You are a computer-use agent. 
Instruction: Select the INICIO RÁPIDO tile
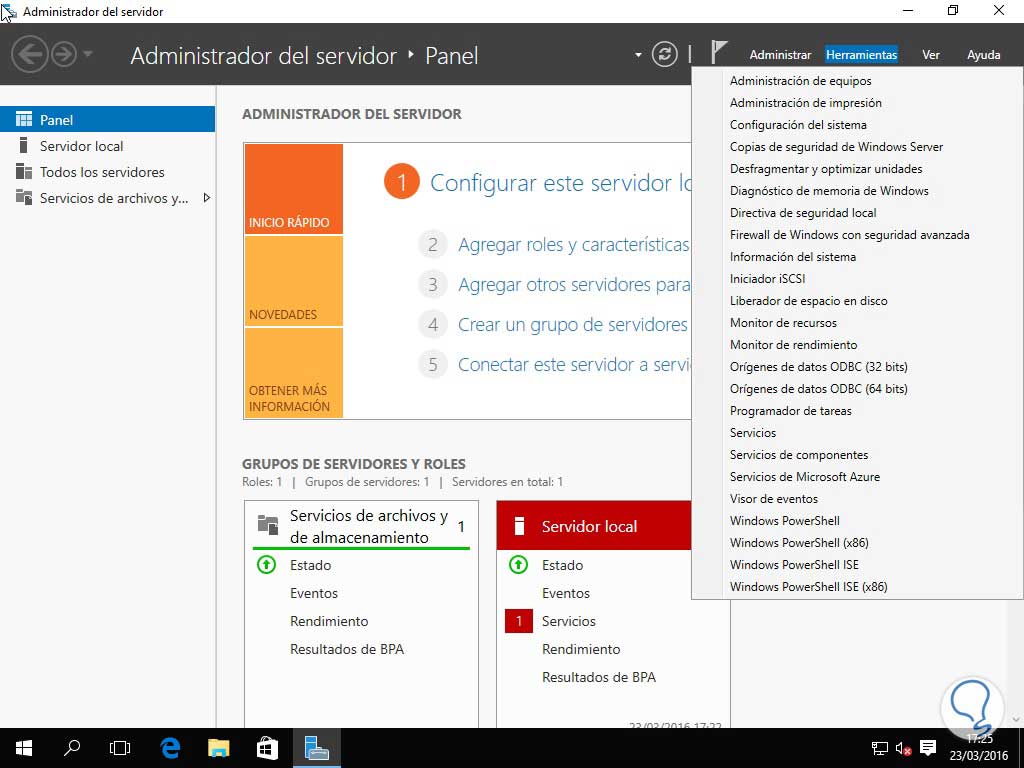click(293, 189)
